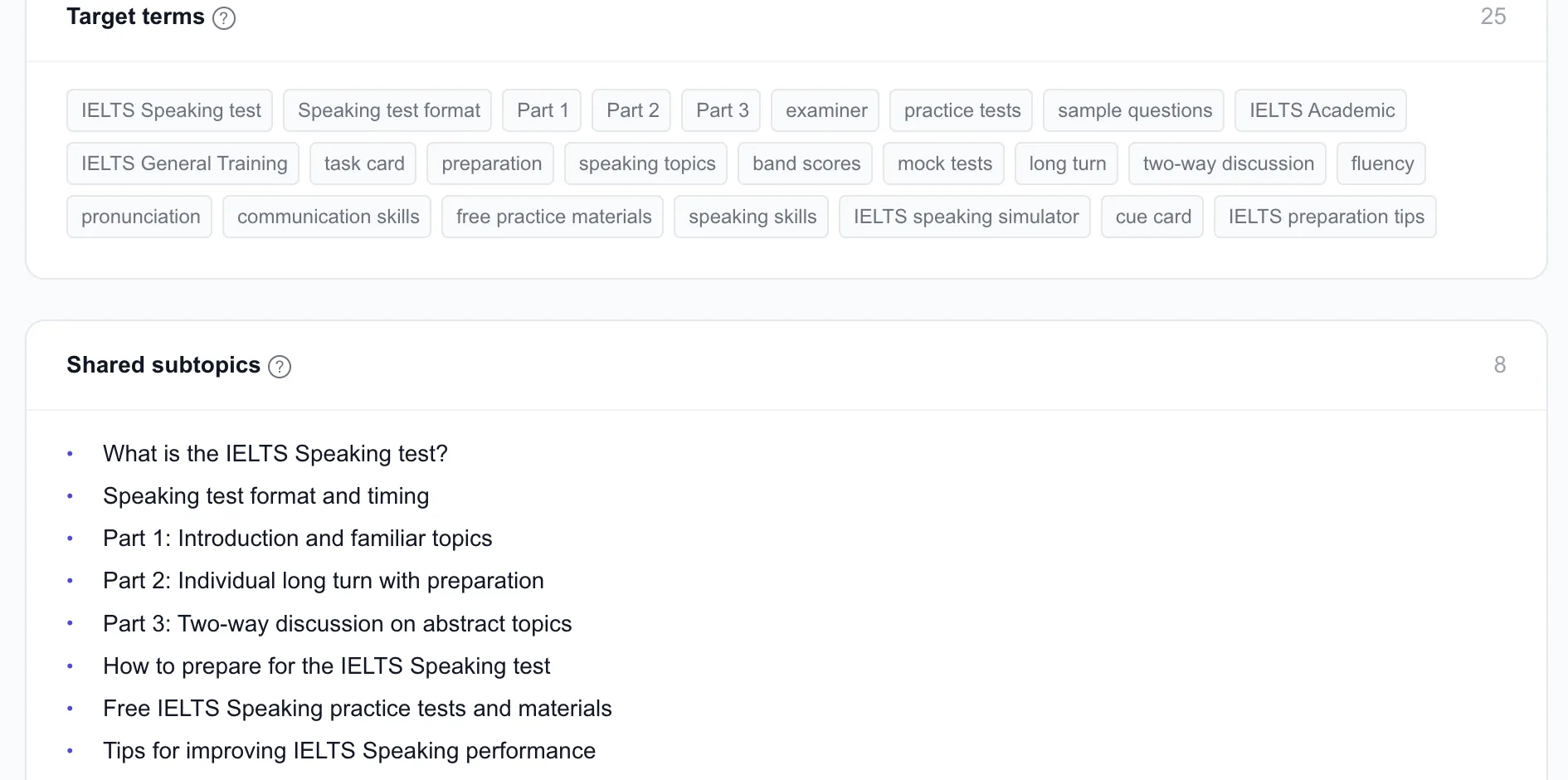Click 'Free IELTS Speaking practice tests and materials'
This screenshot has width=1568, height=780.
pyautogui.click(x=357, y=709)
